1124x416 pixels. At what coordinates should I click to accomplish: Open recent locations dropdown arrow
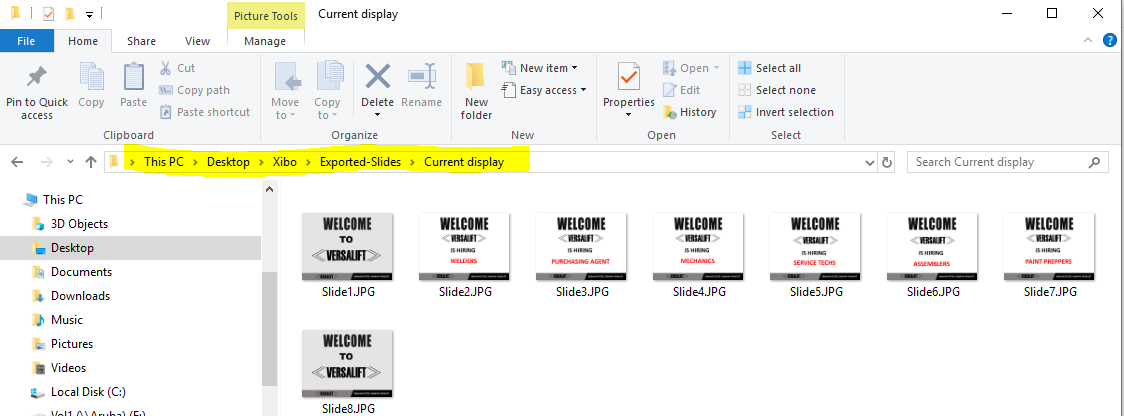point(70,162)
